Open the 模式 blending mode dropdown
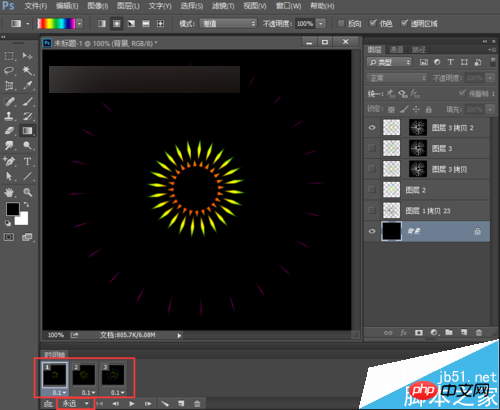Screen dimensions: 500x410 point(228,24)
